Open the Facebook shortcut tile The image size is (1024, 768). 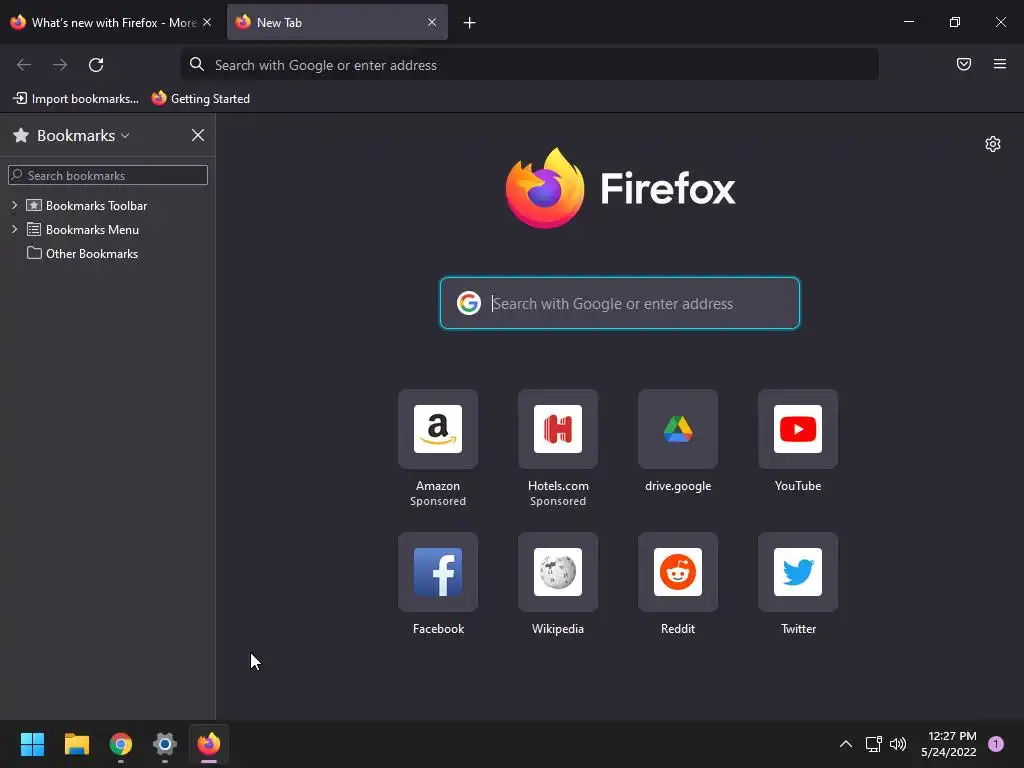(438, 572)
